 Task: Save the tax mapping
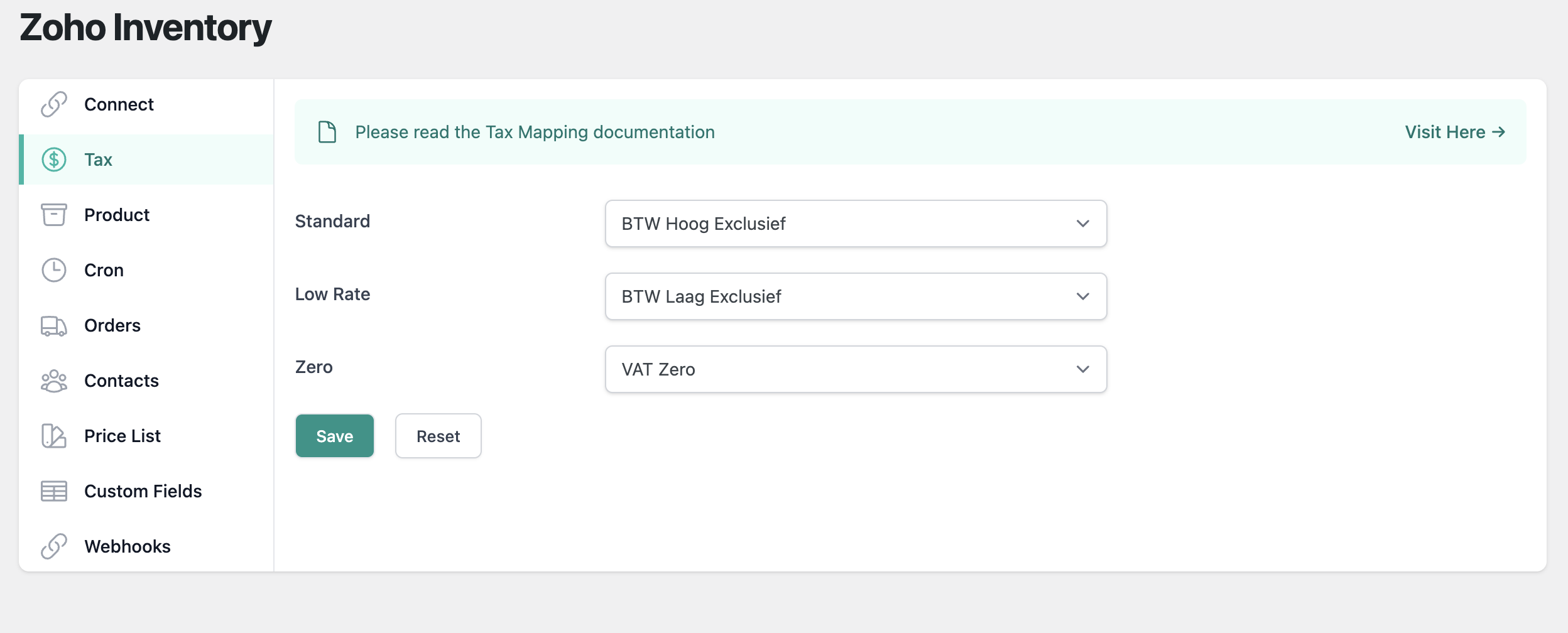pyautogui.click(x=335, y=436)
